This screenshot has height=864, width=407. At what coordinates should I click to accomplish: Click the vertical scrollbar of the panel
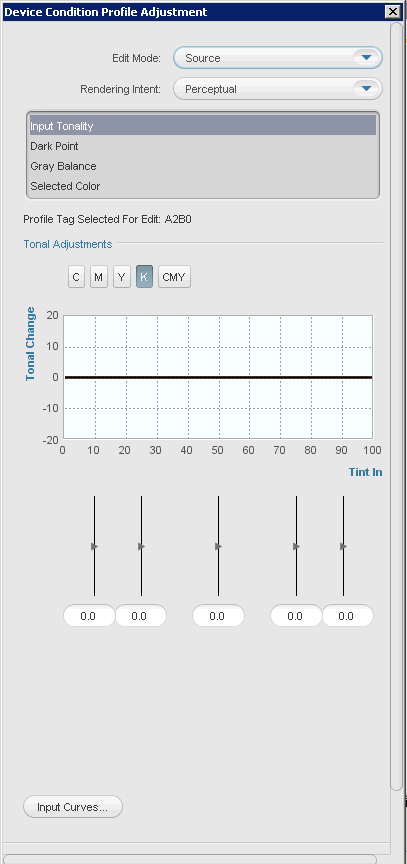point(397,407)
